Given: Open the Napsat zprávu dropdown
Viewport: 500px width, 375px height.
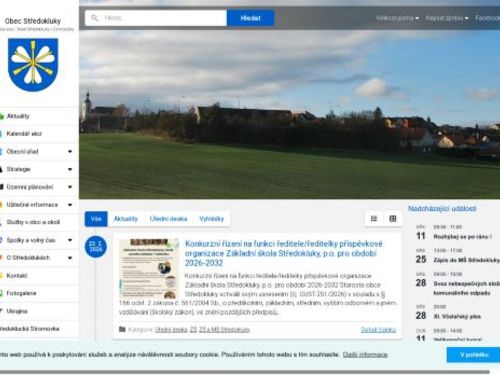Looking at the screenshot, I should pos(447,18).
